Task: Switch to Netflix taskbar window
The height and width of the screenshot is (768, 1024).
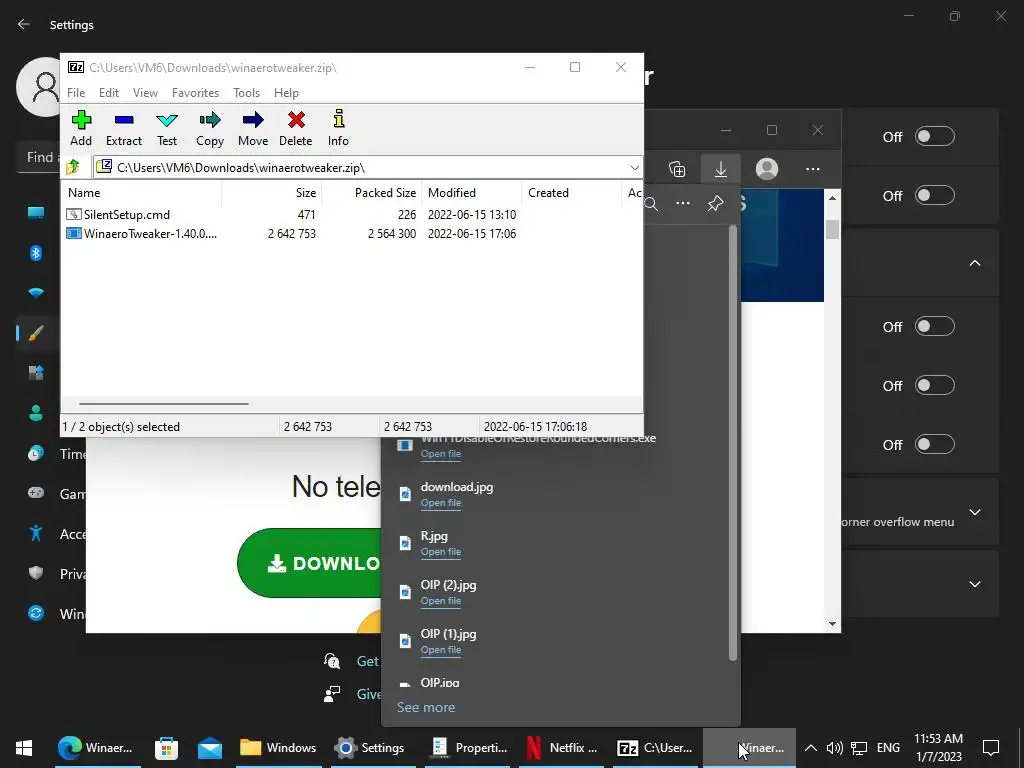Action: tap(562, 748)
